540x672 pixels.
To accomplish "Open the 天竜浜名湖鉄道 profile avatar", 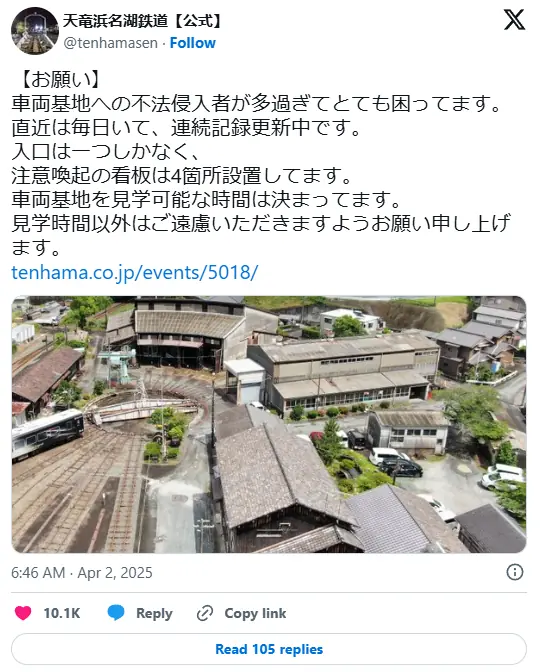I will [x=35, y=31].
